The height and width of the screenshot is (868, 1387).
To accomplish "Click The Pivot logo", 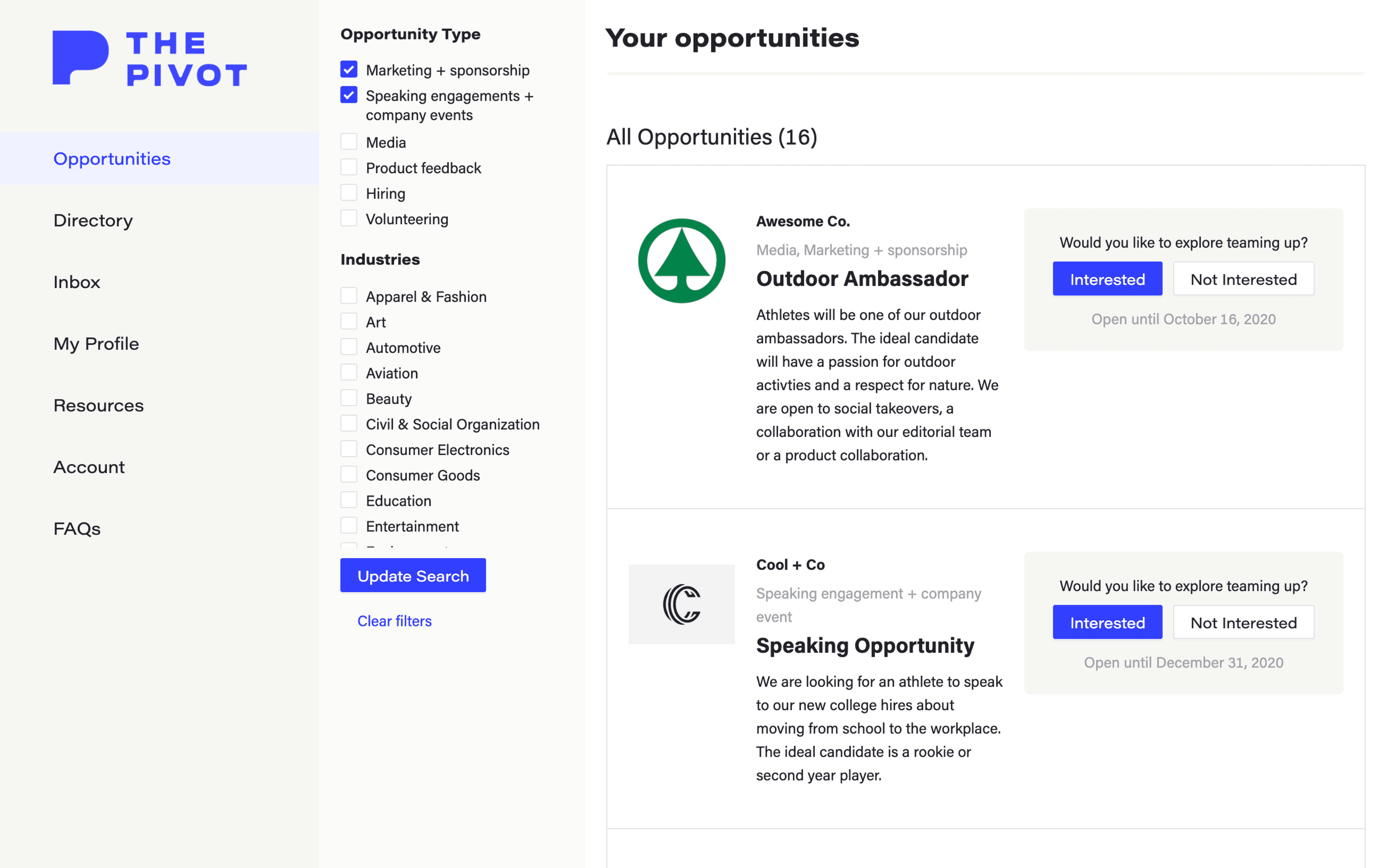I will pos(149,58).
